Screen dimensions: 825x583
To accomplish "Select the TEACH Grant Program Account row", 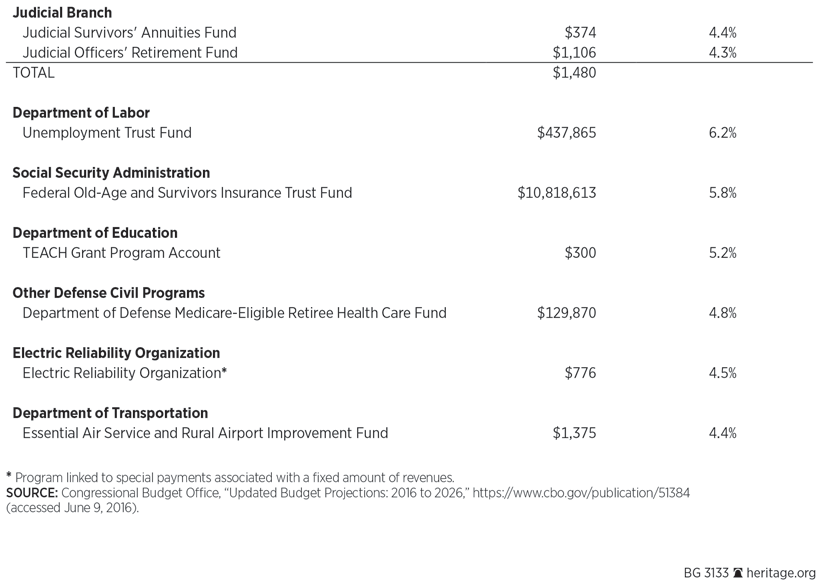I will [121, 253].
